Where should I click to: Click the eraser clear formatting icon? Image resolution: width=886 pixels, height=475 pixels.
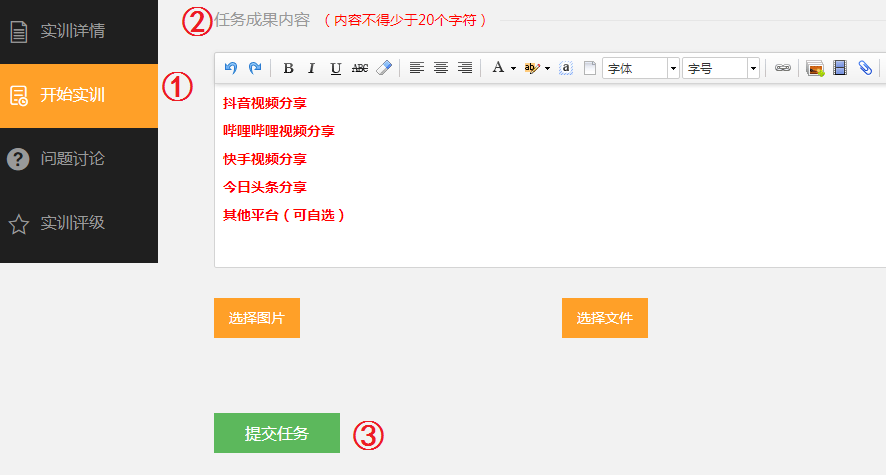(384, 68)
